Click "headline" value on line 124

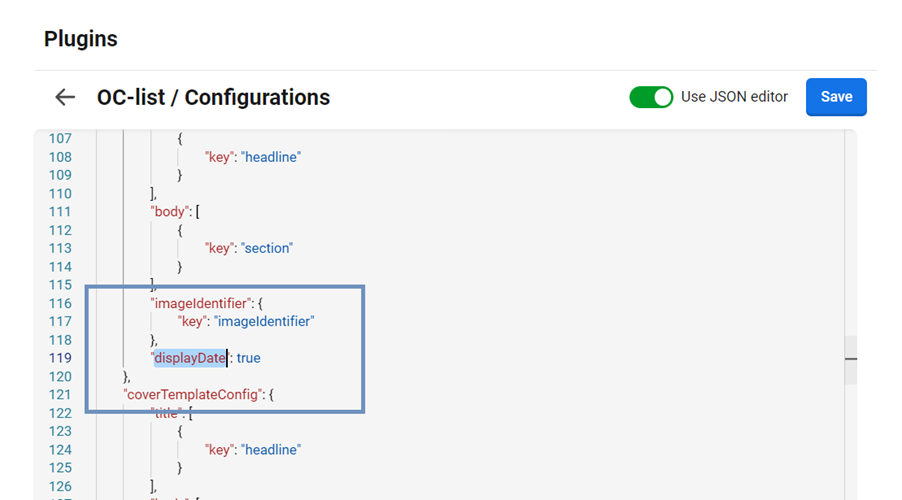[271, 450]
